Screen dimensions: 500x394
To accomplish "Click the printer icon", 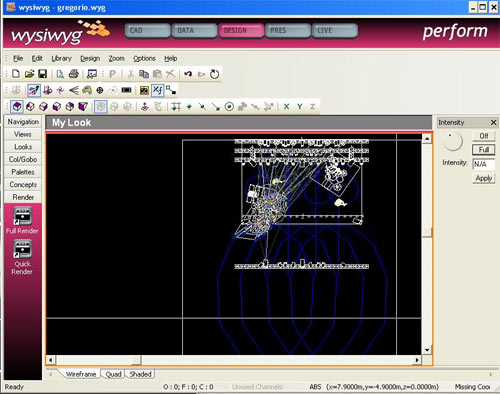I will [74, 74].
